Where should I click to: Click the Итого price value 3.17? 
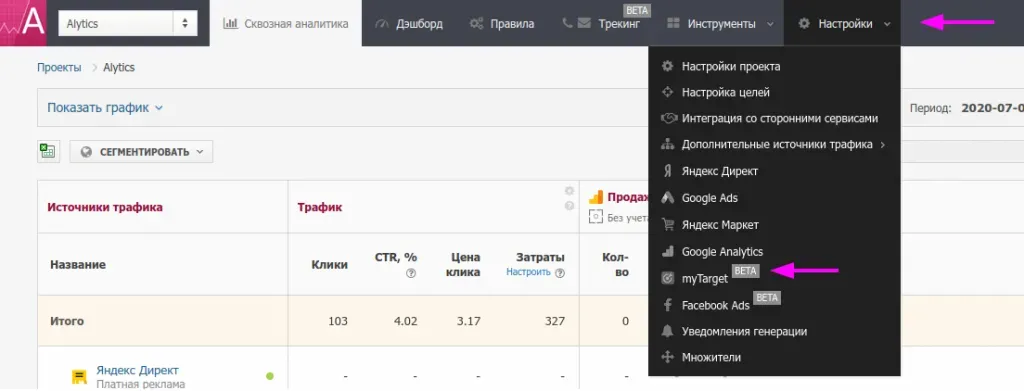coord(468,321)
